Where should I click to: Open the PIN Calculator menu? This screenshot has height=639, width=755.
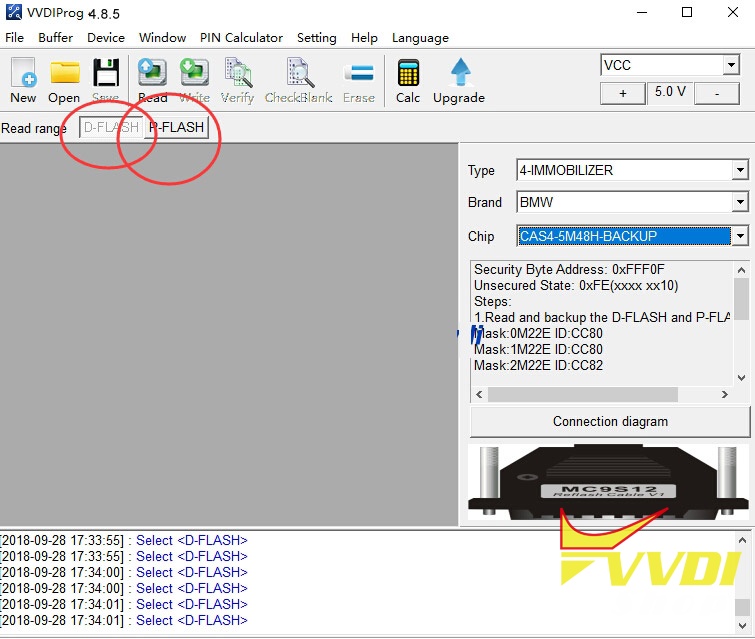[241, 38]
